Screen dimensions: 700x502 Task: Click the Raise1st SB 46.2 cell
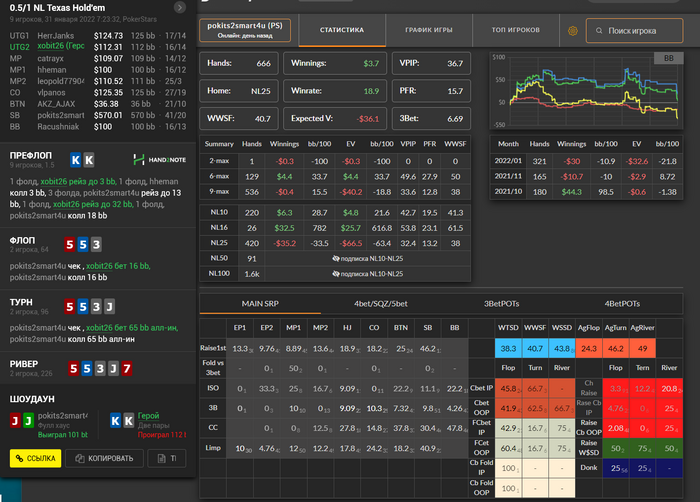[x=428, y=348]
